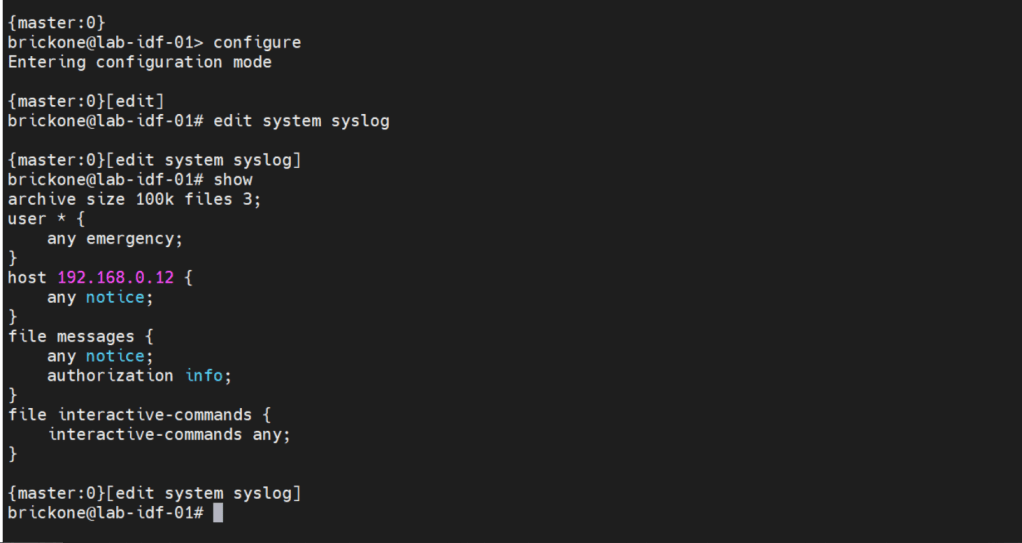1022x543 pixels.
Task: Click the "file messages {" line
Action: click(x=80, y=336)
